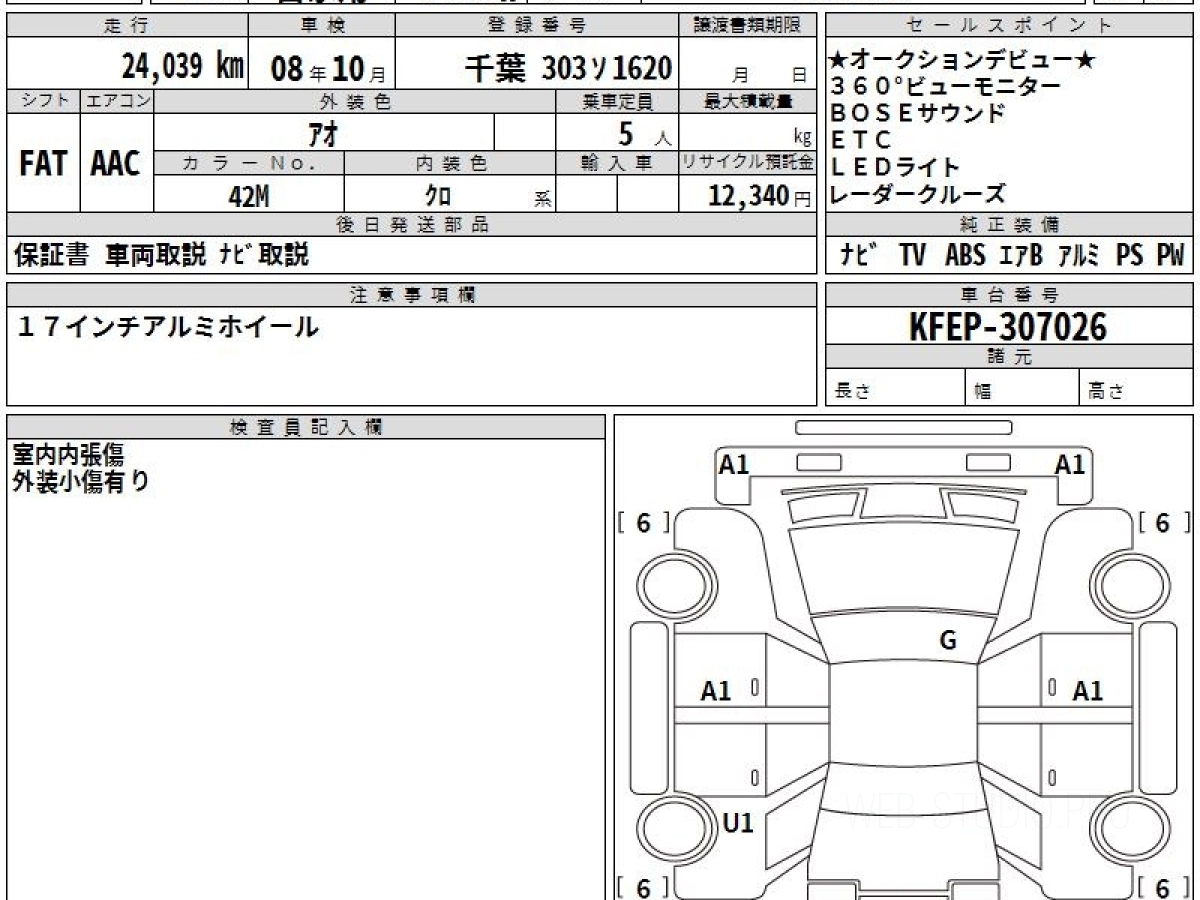Click the 外装色 header
This screenshot has width=1200, height=900.
pyautogui.click(x=355, y=101)
